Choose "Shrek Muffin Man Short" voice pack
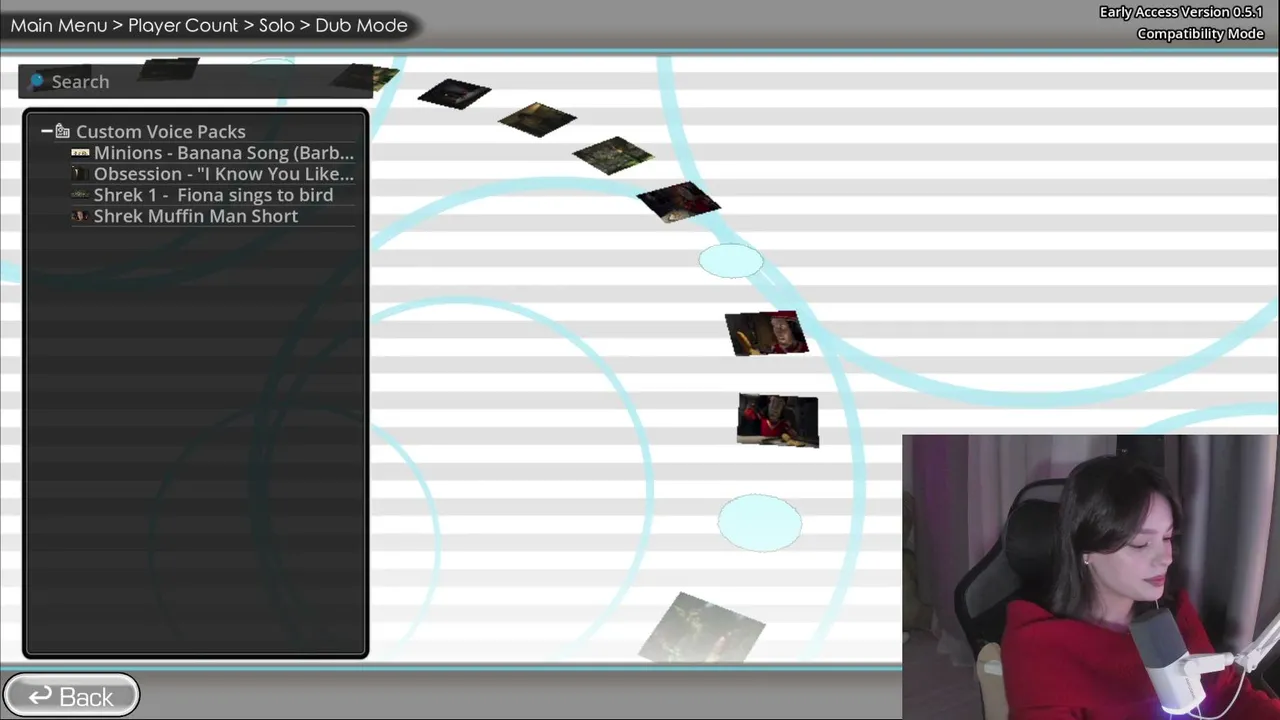The width and height of the screenshot is (1280, 720). [196, 216]
